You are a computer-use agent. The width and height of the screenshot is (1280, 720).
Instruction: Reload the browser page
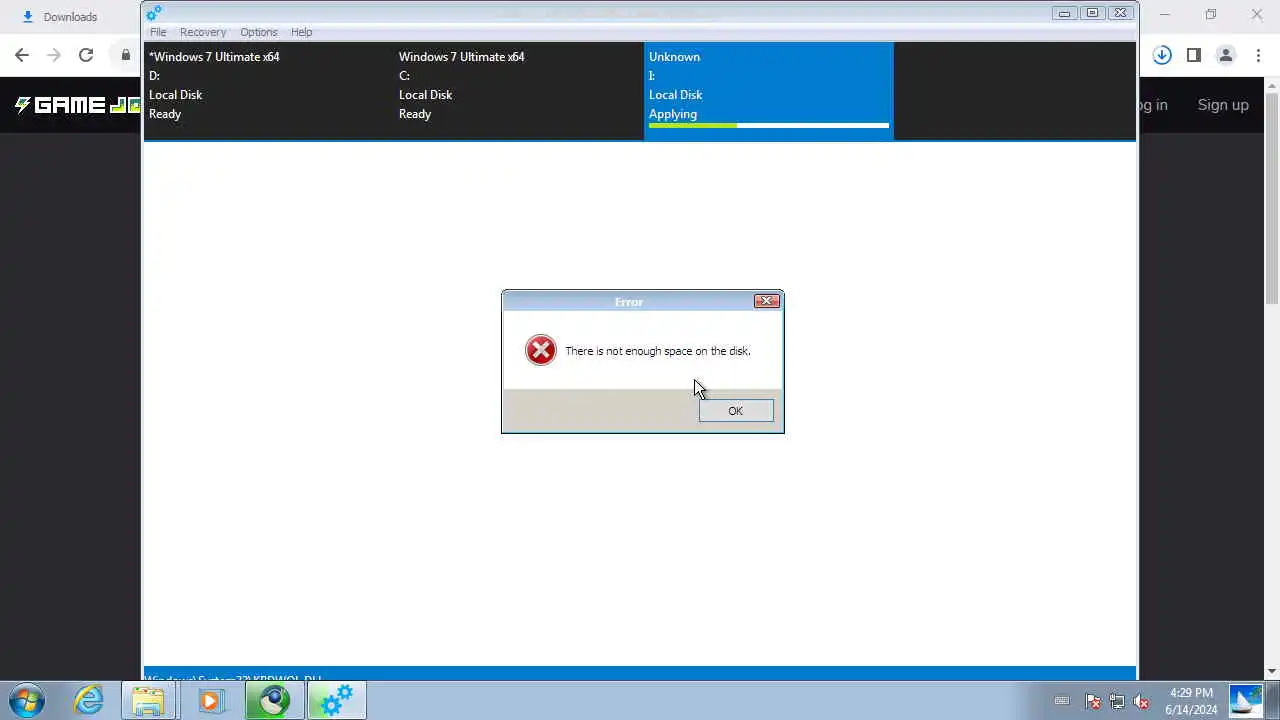pyautogui.click(x=86, y=55)
